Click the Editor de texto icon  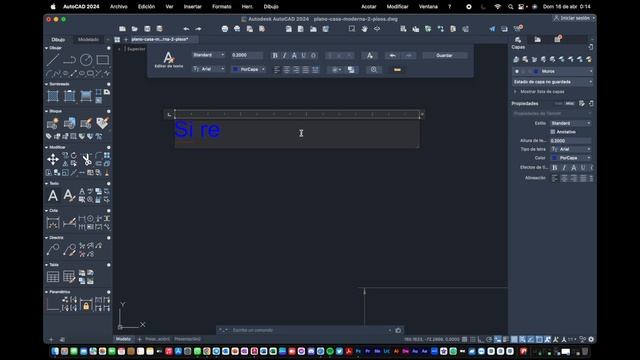tap(169, 60)
